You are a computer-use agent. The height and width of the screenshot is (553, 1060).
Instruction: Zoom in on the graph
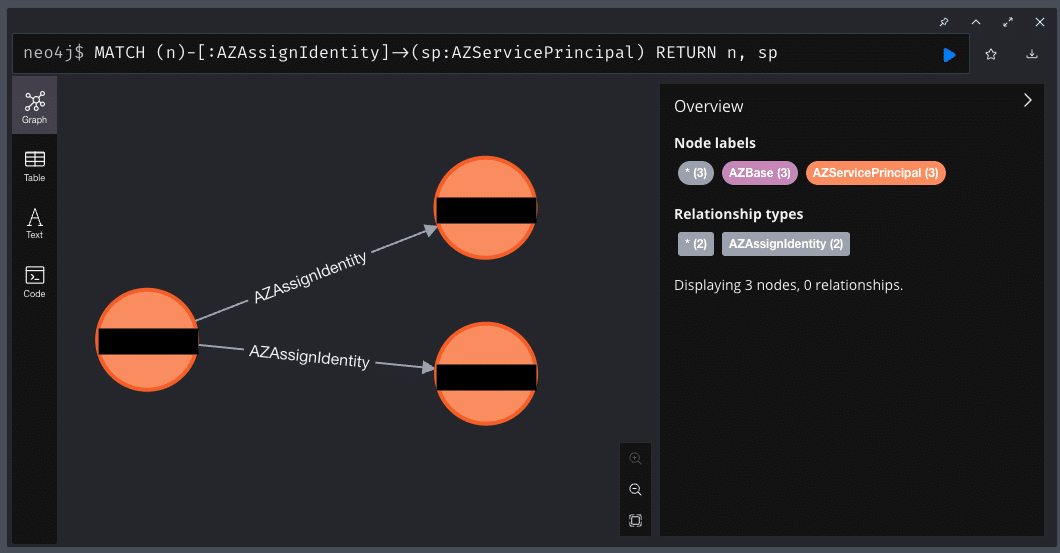coord(635,458)
